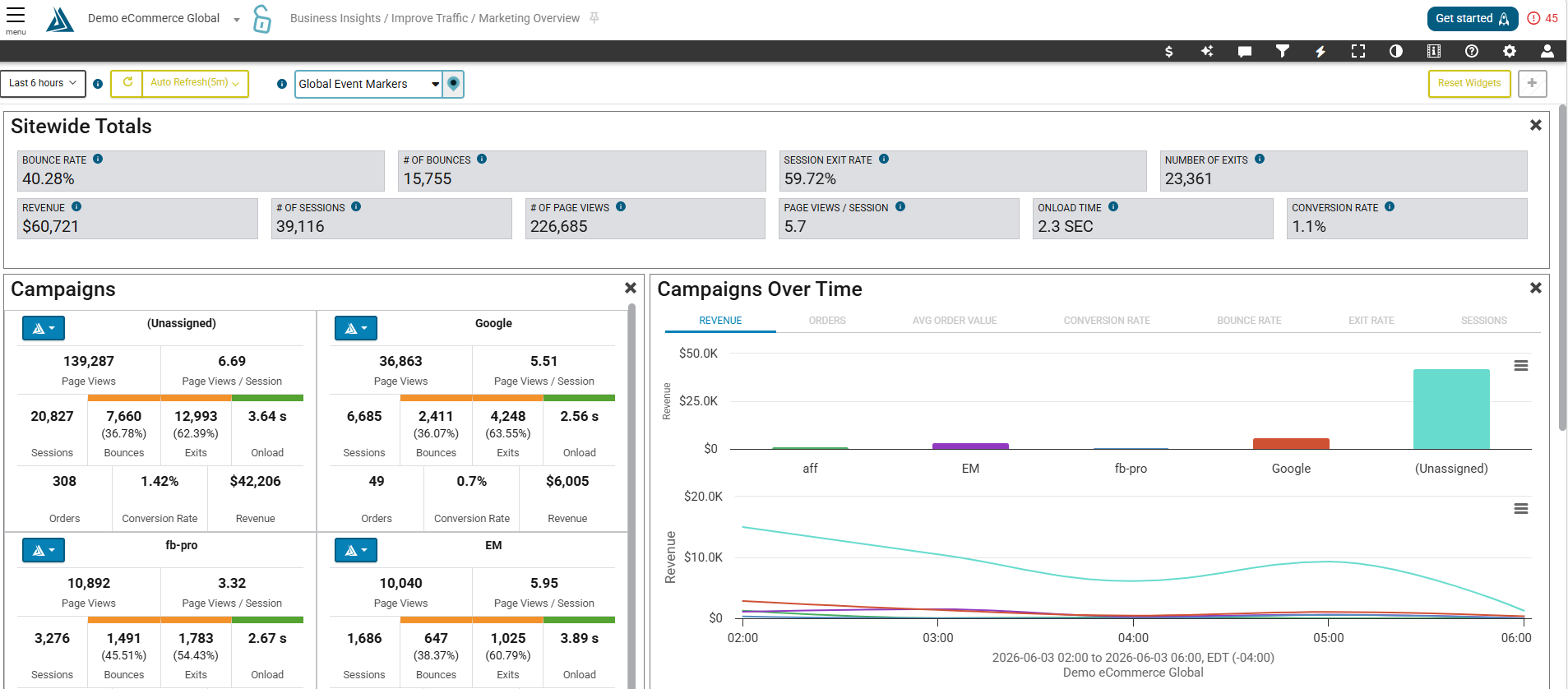Enter fullscreen mode via toolbar icon
The width and height of the screenshot is (1568, 689).
click(1358, 51)
